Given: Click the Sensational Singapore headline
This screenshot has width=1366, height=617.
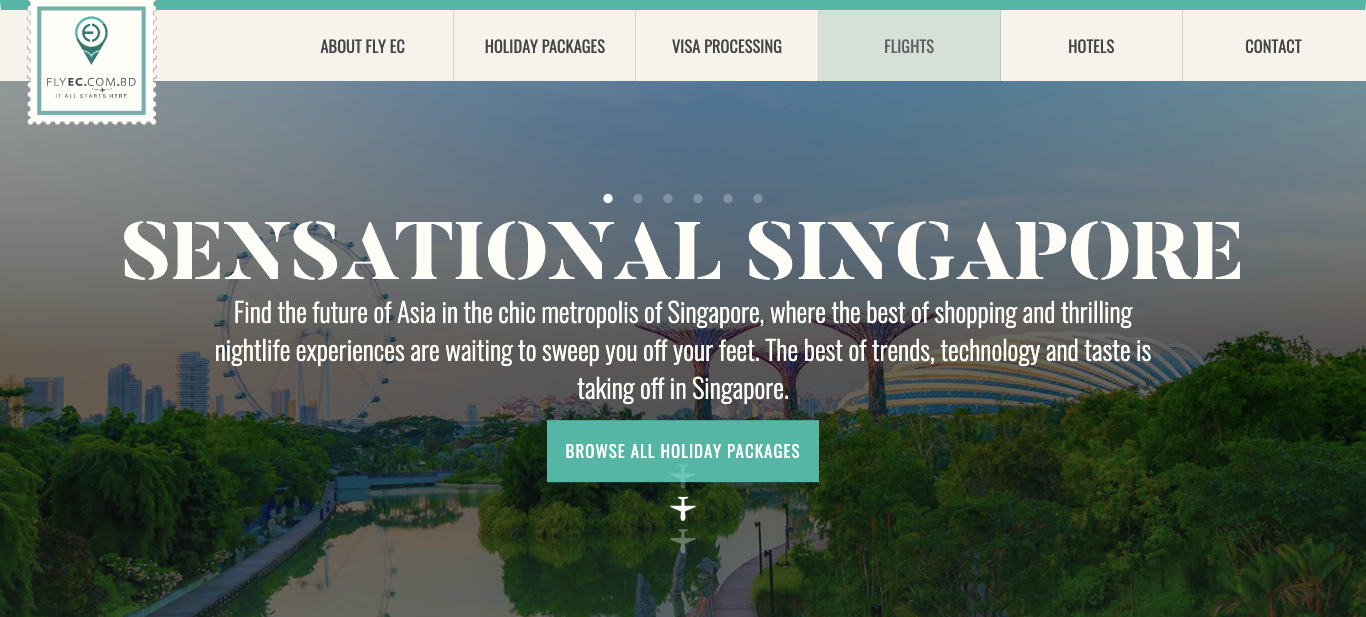Looking at the screenshot, I should tap(683, 250).
